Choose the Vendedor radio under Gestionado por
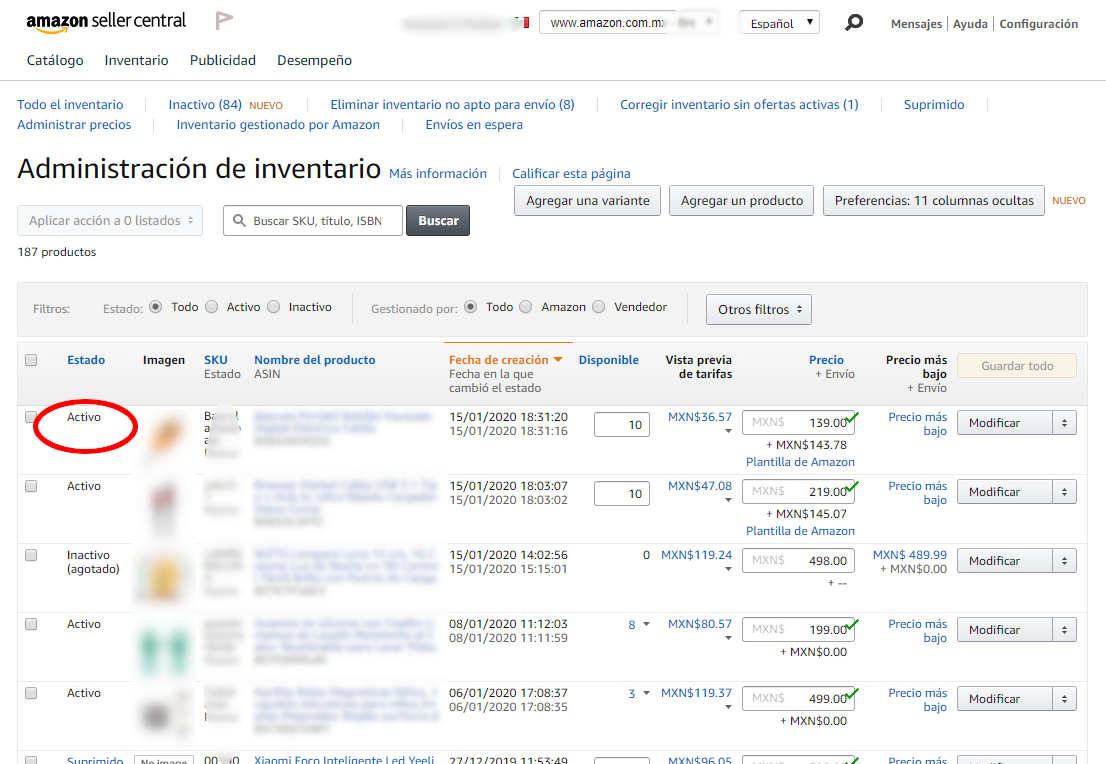 pyautogui.click(x=598, y=307)
